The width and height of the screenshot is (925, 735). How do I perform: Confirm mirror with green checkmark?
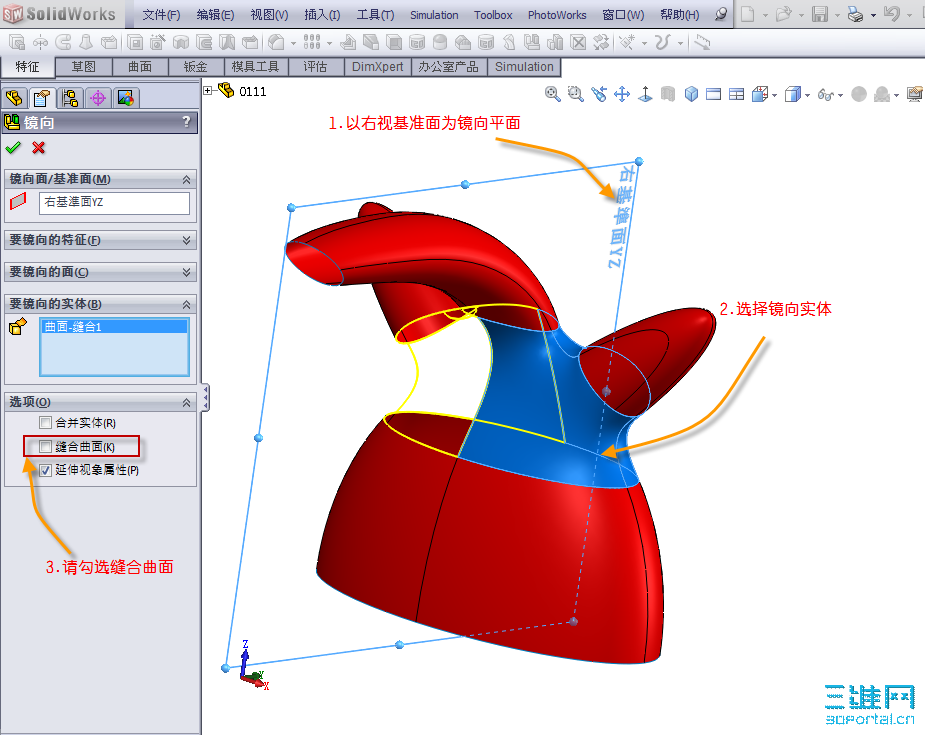13,147
